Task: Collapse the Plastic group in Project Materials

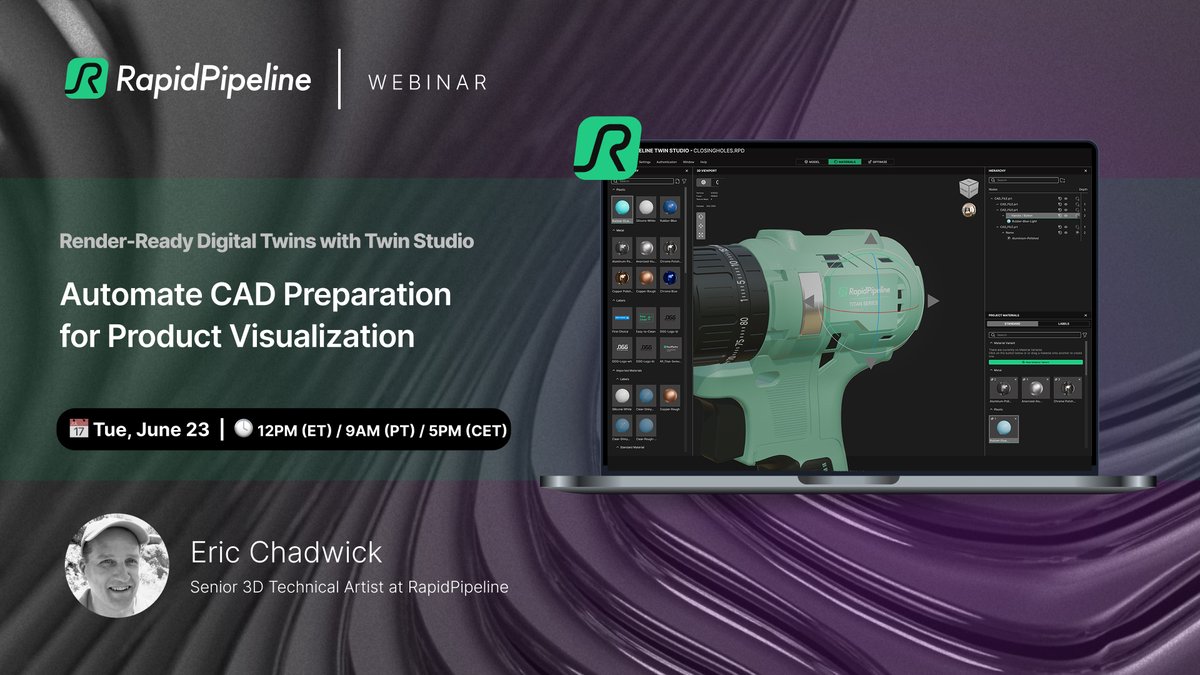Action: coord(991,409)
